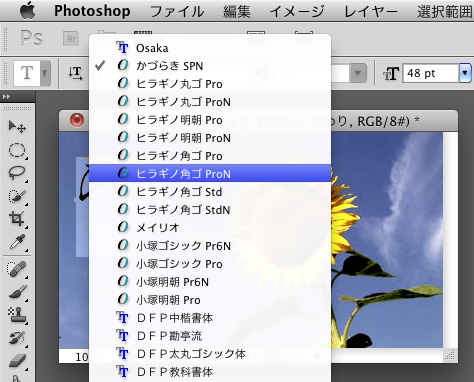The height and width of the screenshot is (382, 474).
Task: Choose ヒラギノ丸ゴ ProN font
Action: [210, 102]
